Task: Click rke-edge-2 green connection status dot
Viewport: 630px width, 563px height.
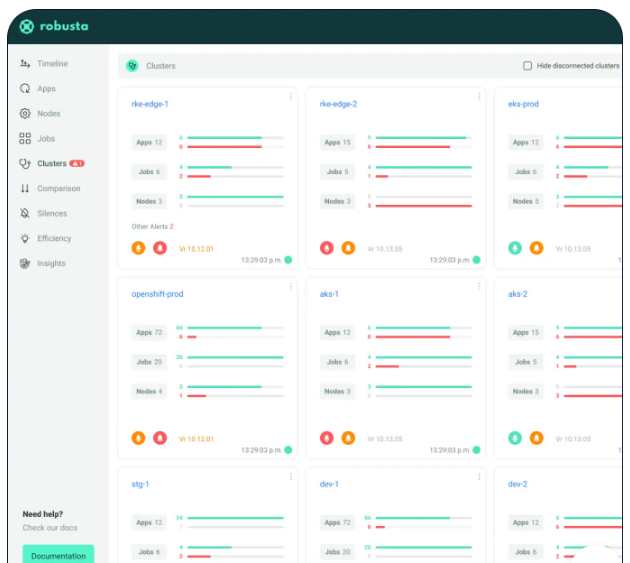Action: click(477, 260)
